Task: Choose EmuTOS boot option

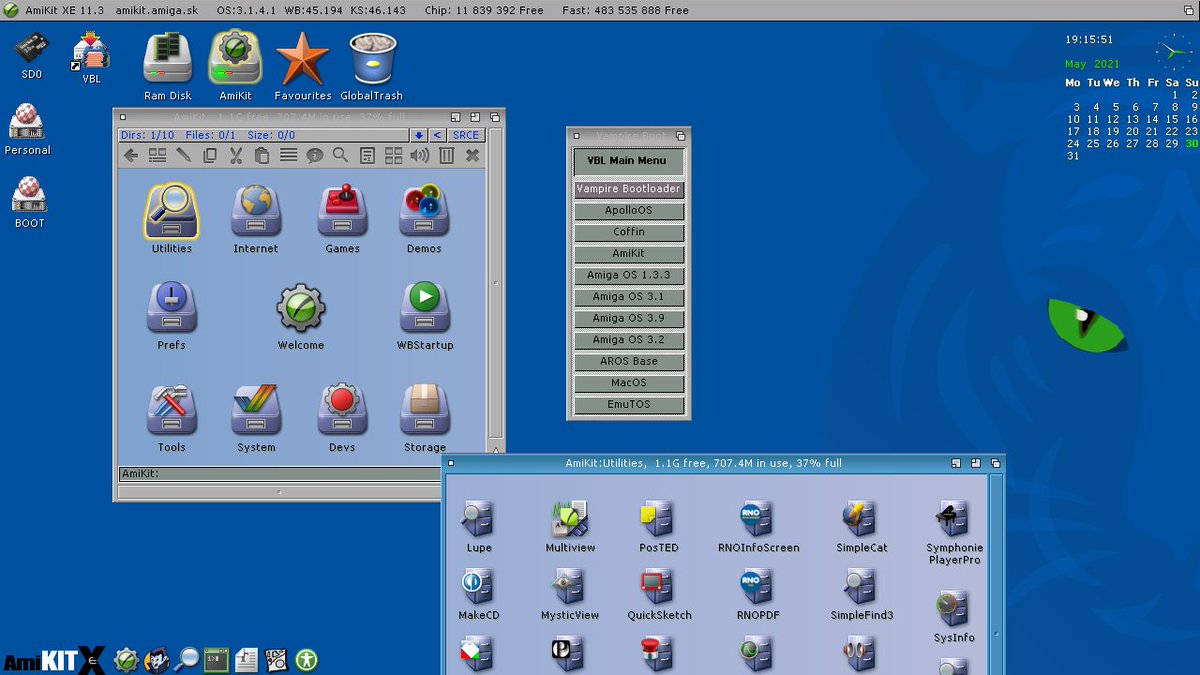Action: (629, 405)
